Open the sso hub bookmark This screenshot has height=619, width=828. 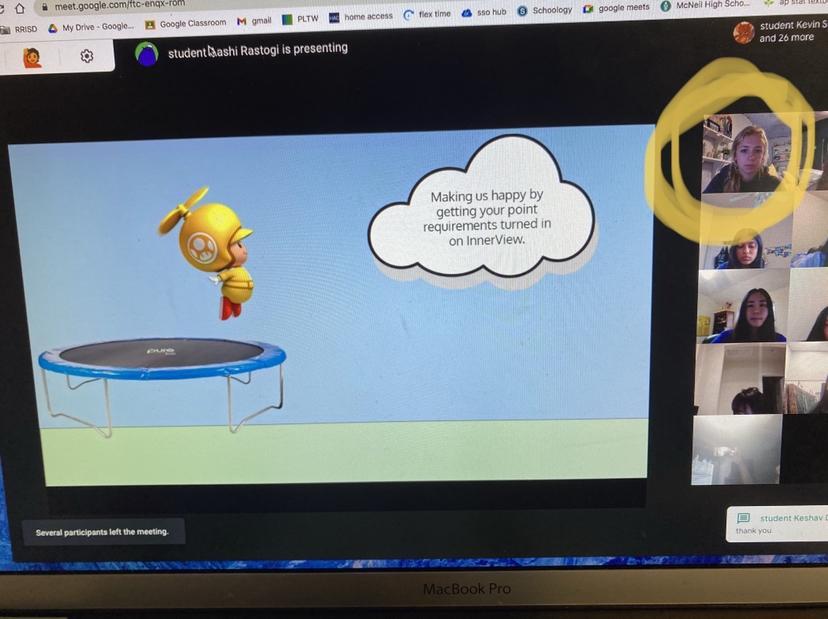484,12
